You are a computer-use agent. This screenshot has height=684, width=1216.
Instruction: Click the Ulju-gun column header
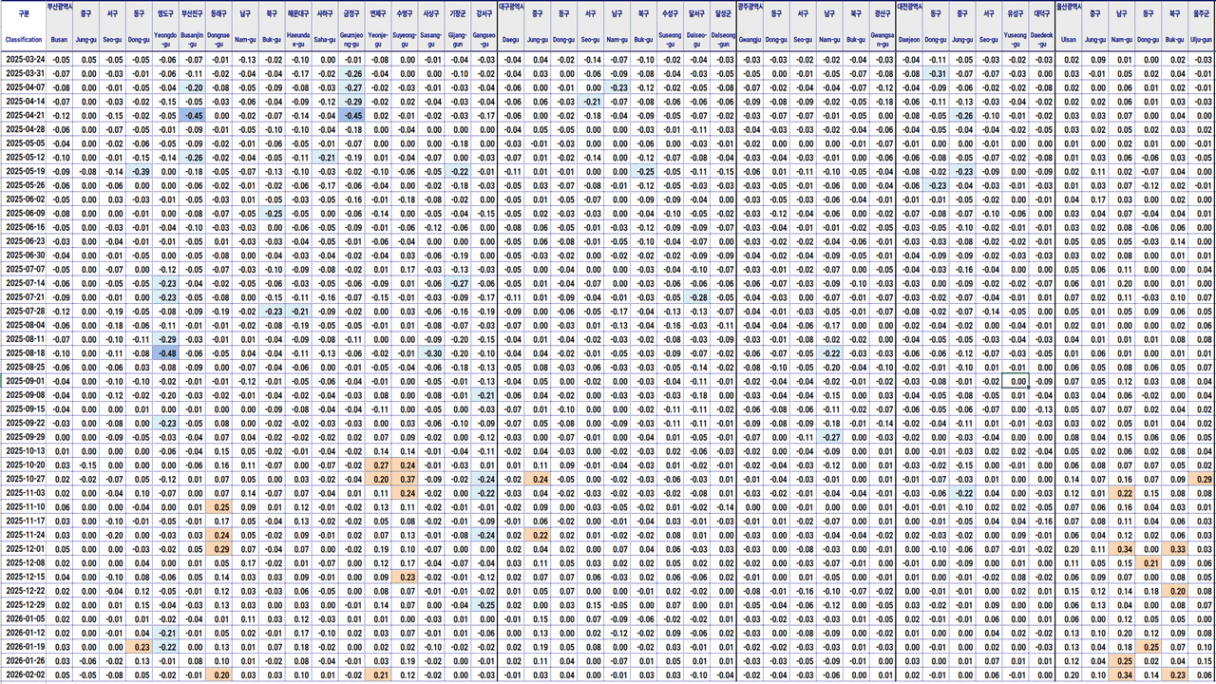[x=1200, y=40]
